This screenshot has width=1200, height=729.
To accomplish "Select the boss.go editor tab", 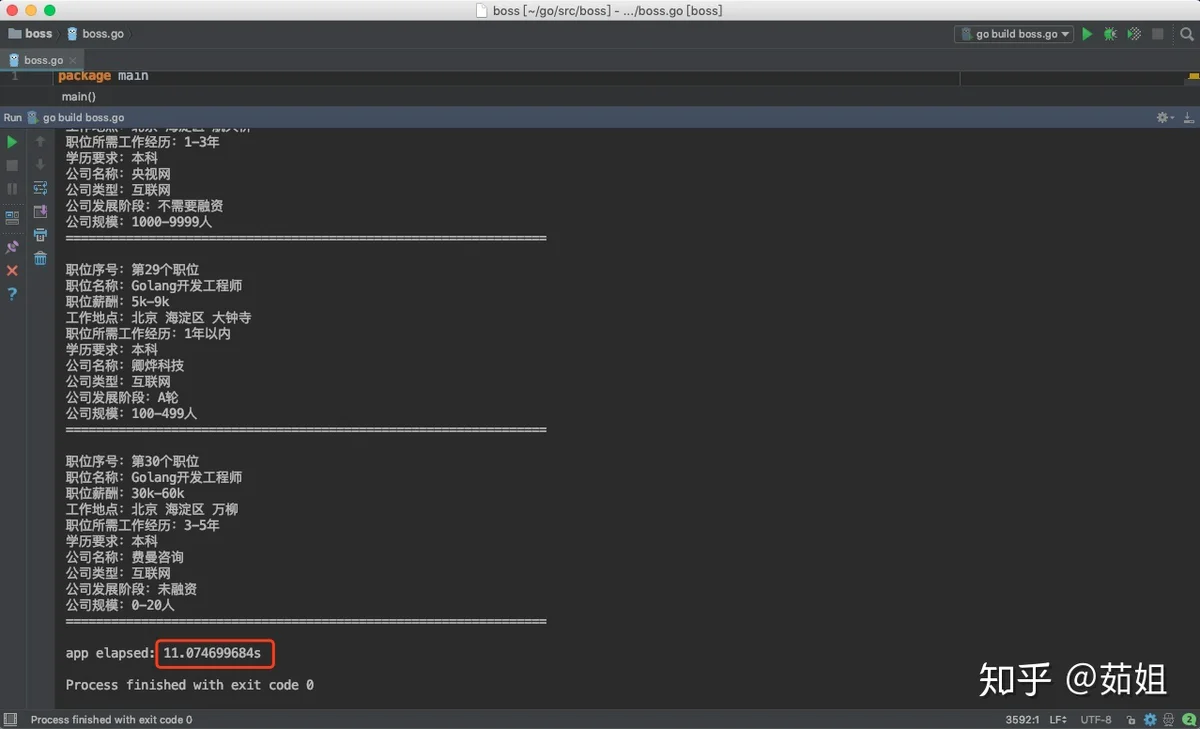I will coord(43,60).
